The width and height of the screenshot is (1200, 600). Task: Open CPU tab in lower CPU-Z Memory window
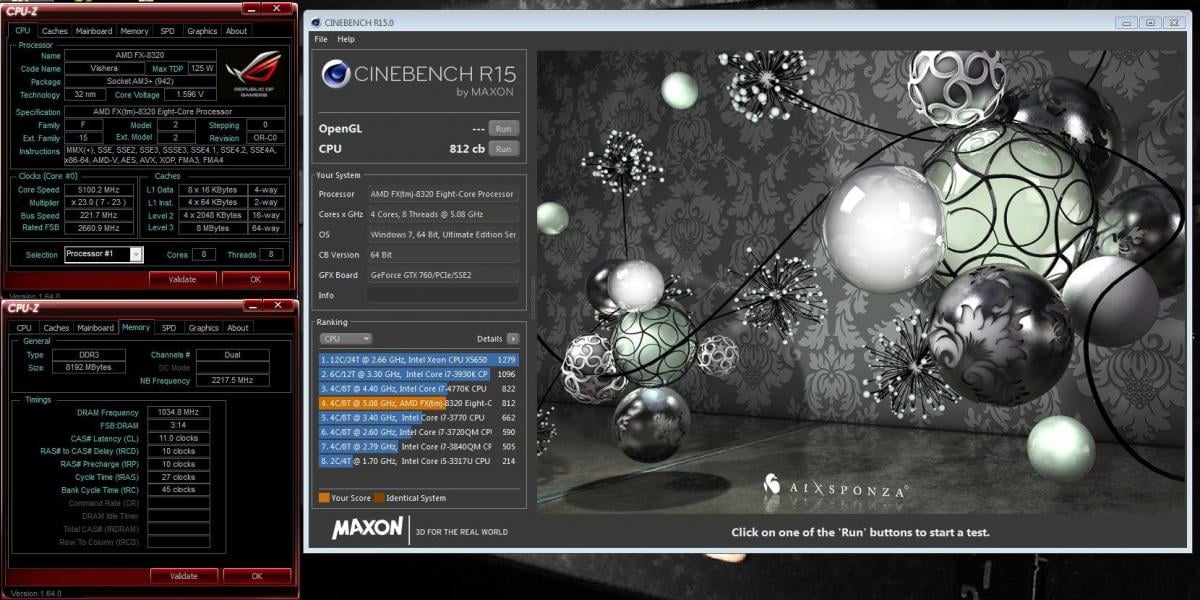point(23,328)
